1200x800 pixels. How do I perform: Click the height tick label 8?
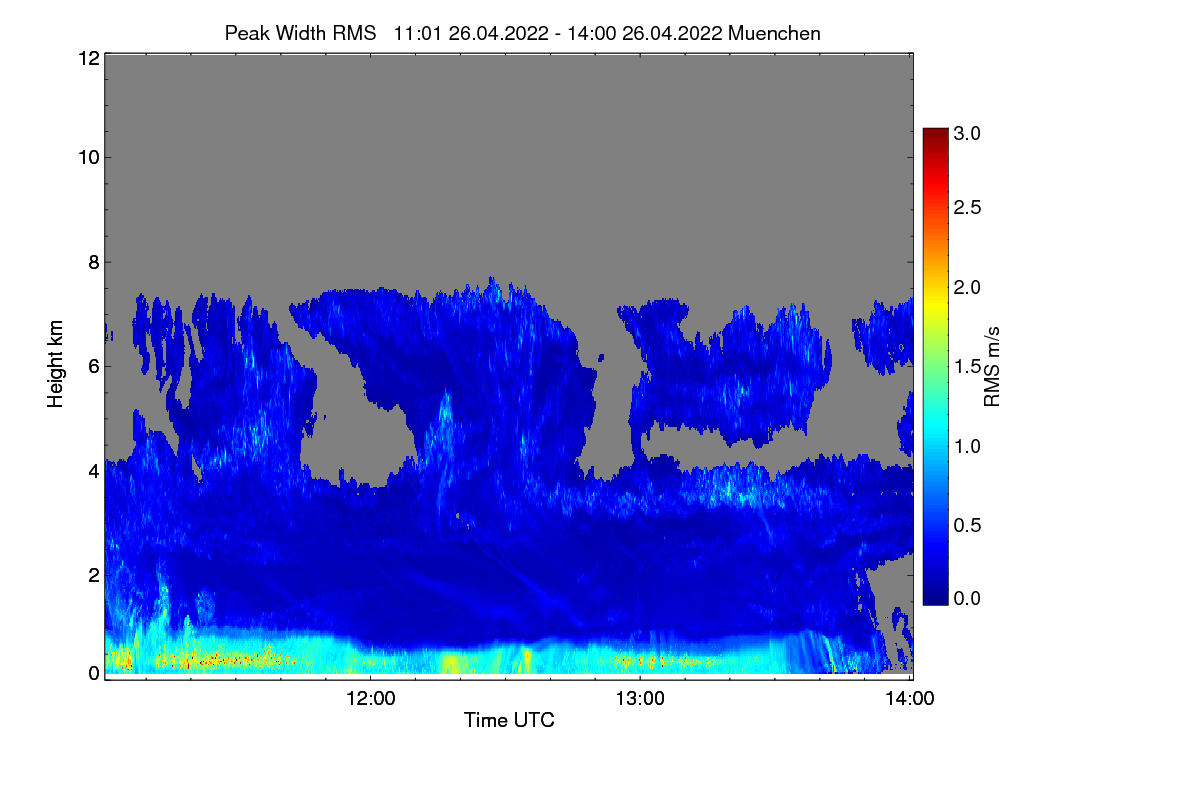93,262
